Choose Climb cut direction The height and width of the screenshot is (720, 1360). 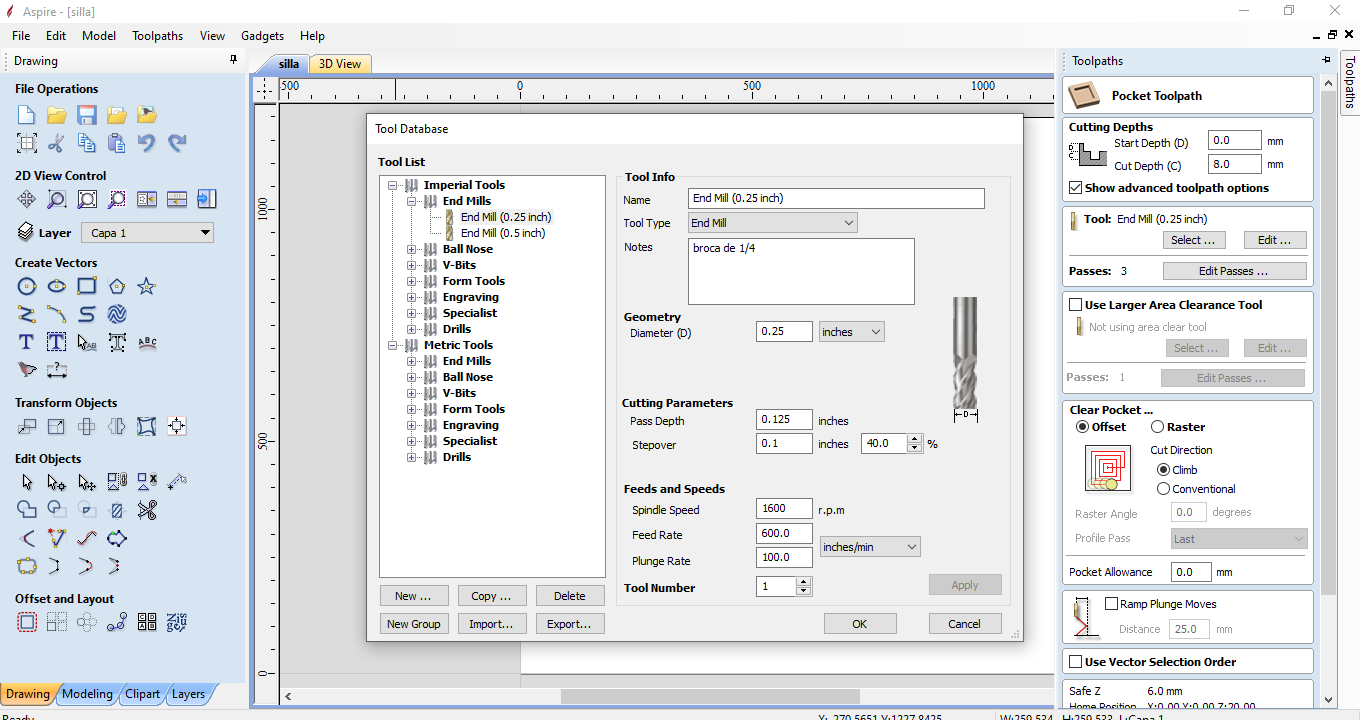click(x=1163, y=470)
